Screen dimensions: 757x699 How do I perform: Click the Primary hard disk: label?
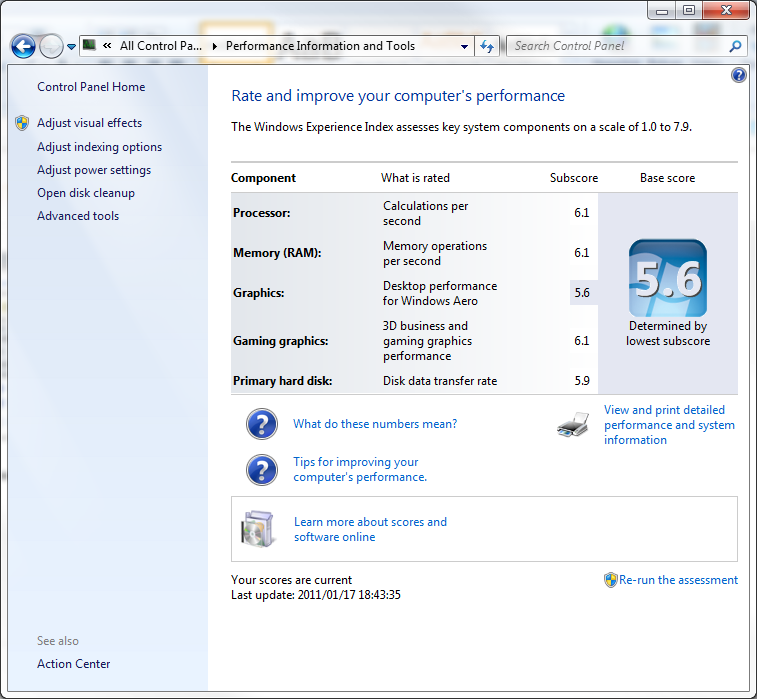282,381
